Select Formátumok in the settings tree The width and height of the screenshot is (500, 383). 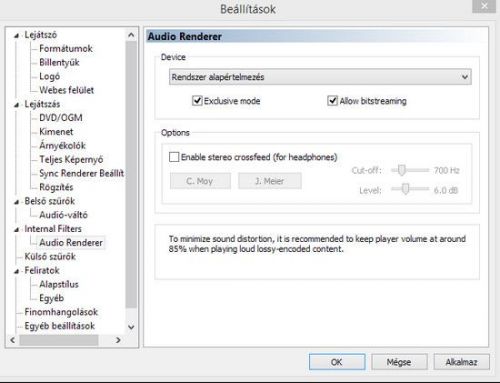tap(66, 49)
